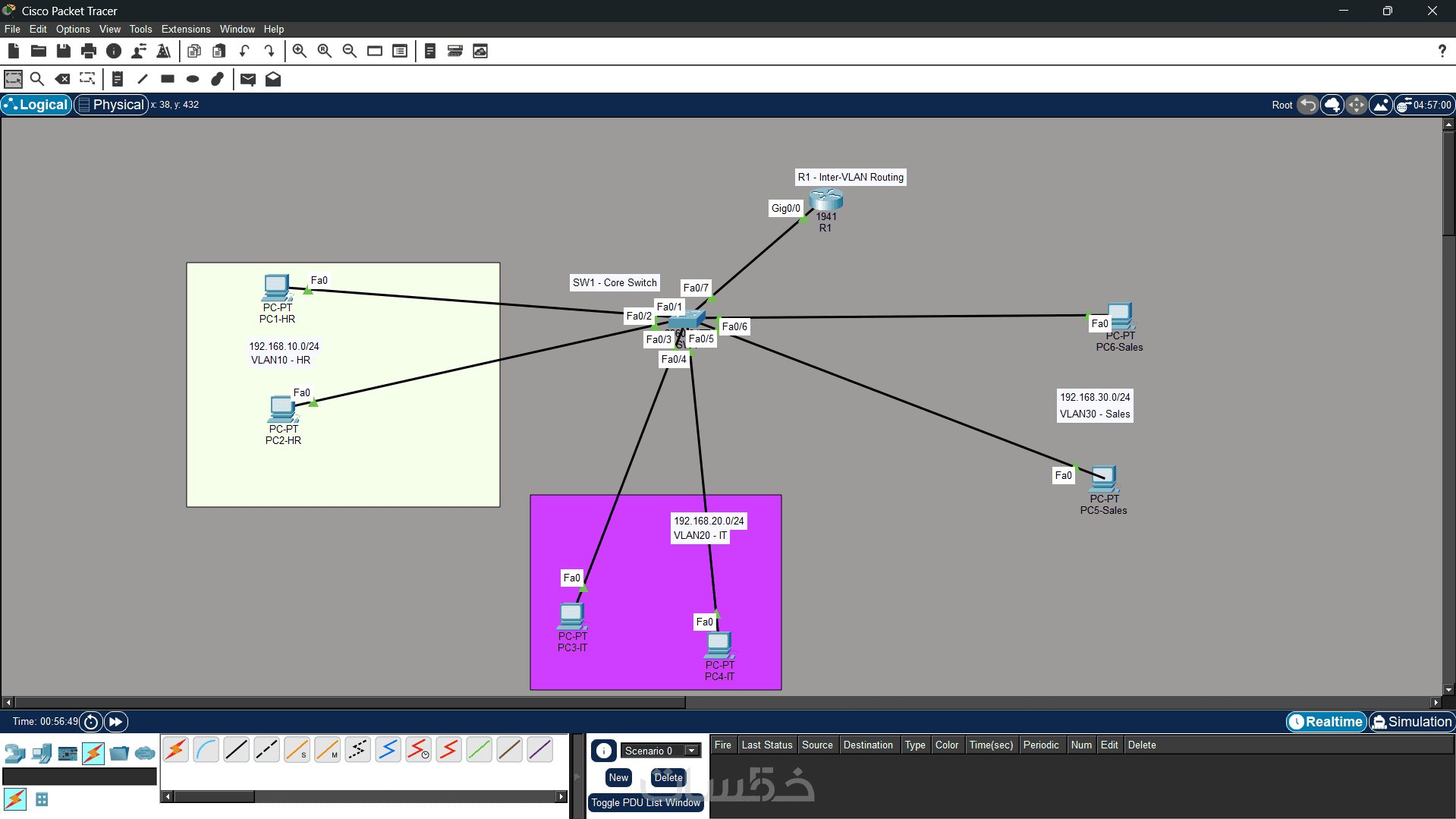Click the Fast Forward Time button
1456x819 pixels.
coord(116,722)
